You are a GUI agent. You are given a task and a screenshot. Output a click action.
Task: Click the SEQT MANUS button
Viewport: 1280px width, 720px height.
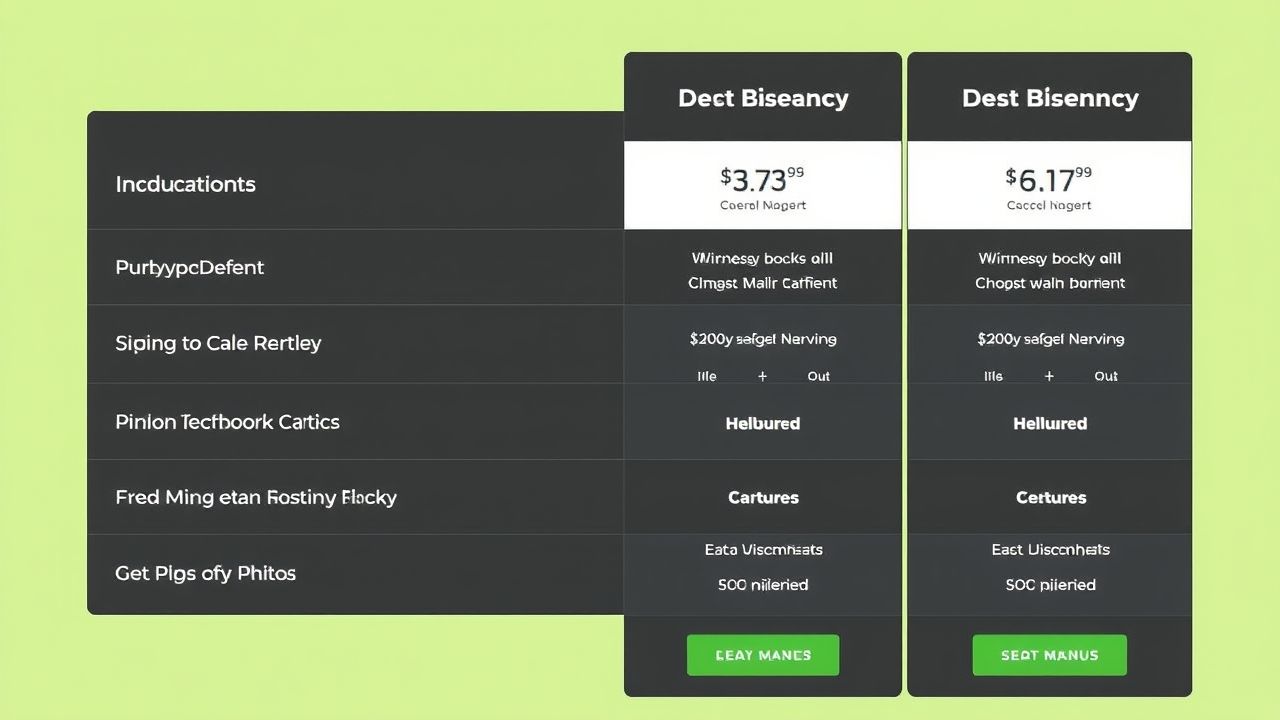(1049, 655)
